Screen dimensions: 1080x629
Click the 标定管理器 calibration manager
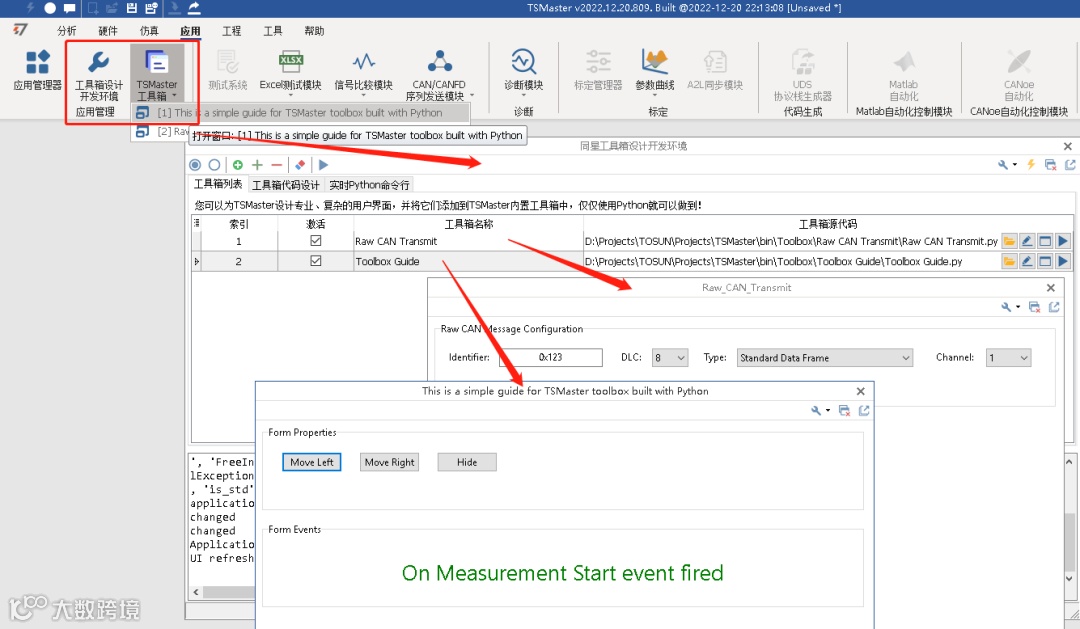[598, 71]
